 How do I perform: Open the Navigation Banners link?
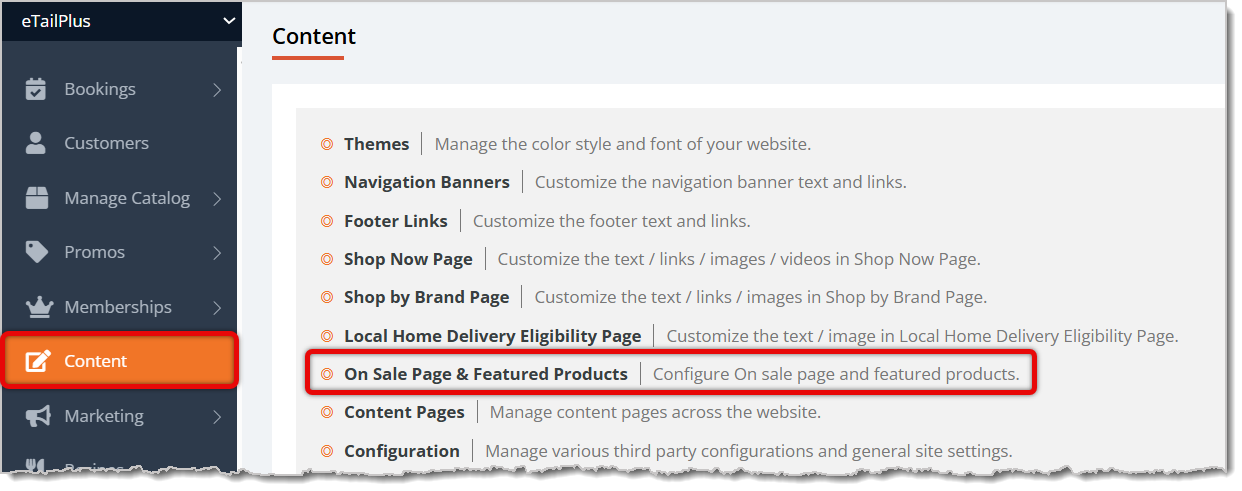tap(427, 182)
